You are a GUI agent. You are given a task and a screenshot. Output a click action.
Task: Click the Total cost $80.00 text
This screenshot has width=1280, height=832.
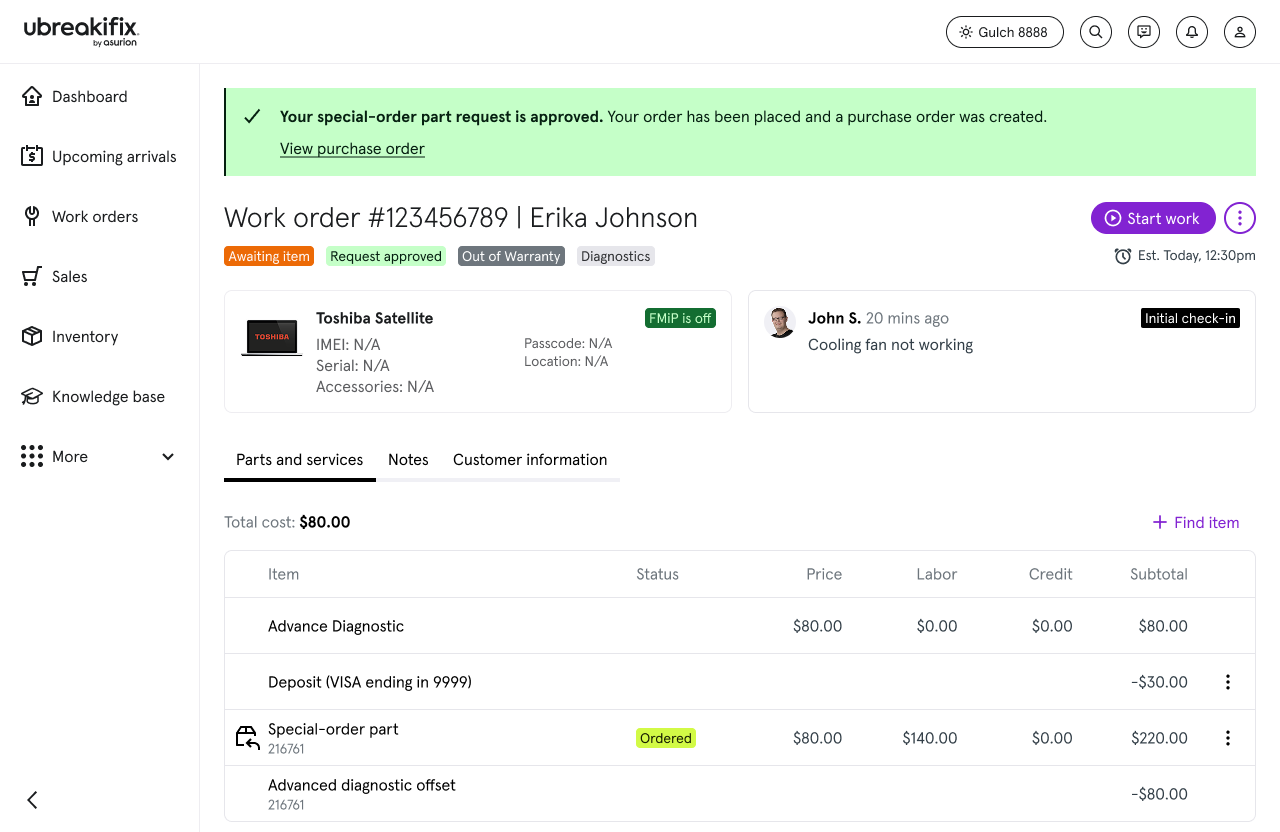tap(287, 522)
